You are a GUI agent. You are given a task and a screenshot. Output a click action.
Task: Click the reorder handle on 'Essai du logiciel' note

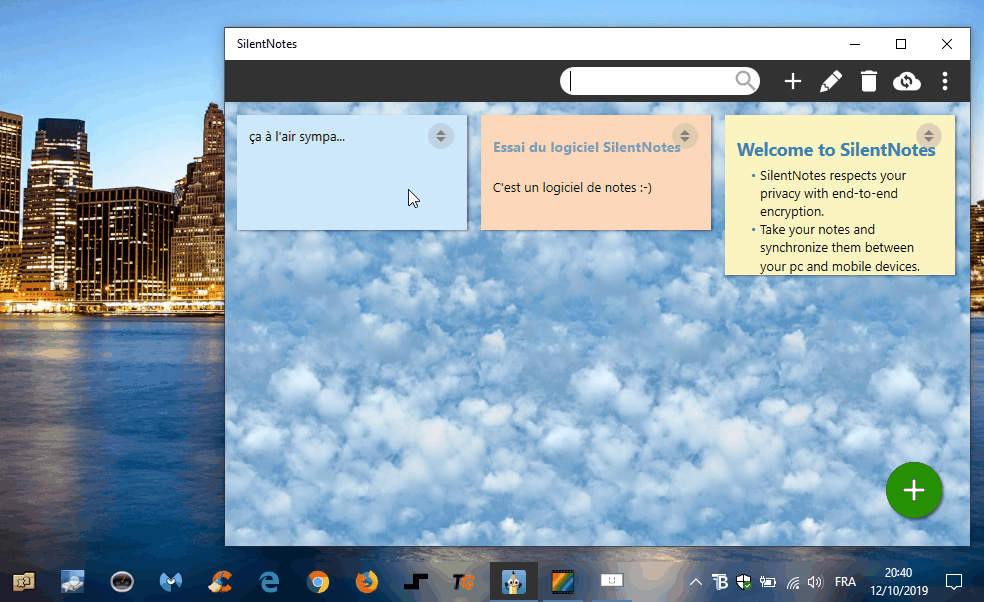tap(685, 136)
